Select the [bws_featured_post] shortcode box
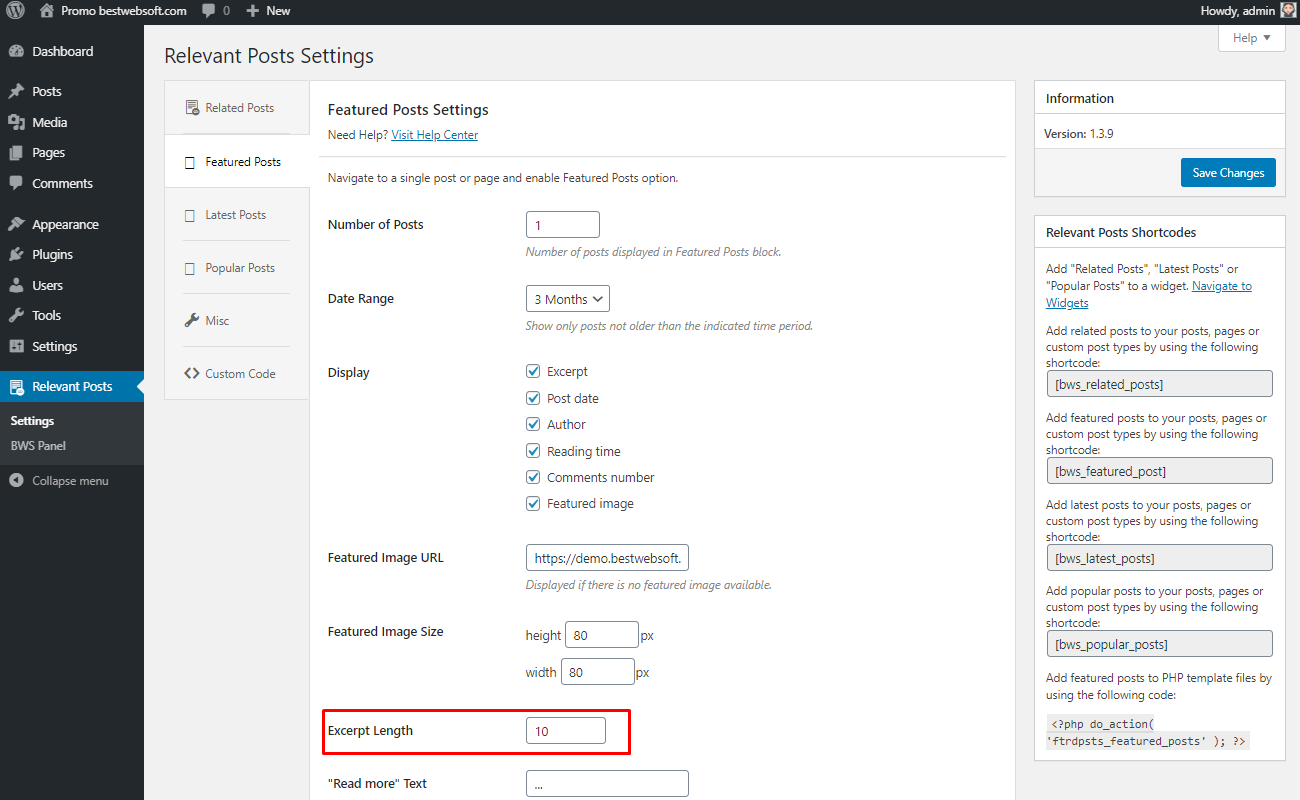 [x=1159, y=471]
